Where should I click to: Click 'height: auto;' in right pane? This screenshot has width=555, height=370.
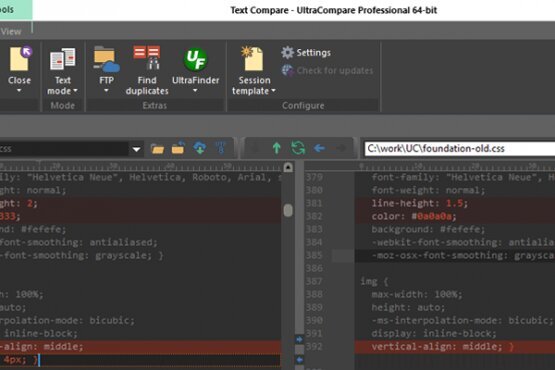click(408, 307)
